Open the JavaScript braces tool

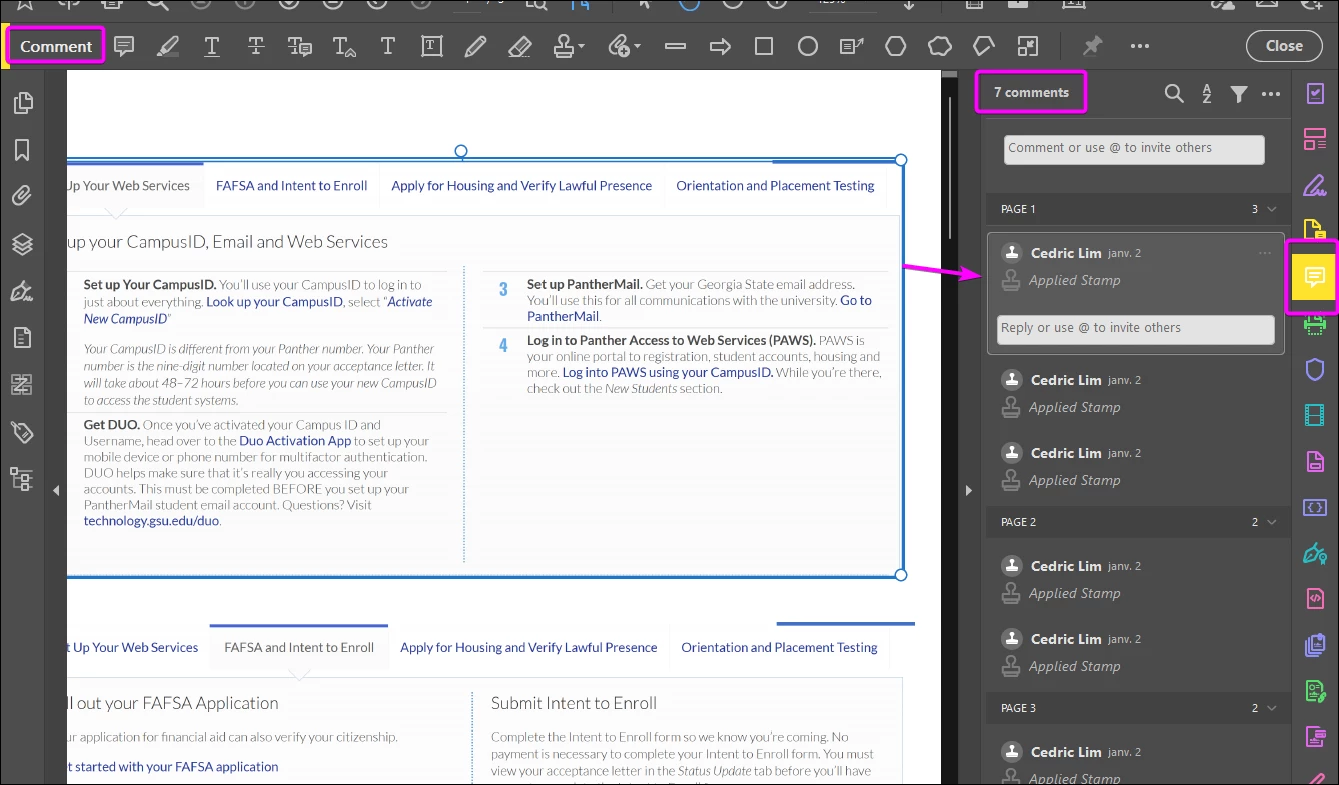(1315, 507)
